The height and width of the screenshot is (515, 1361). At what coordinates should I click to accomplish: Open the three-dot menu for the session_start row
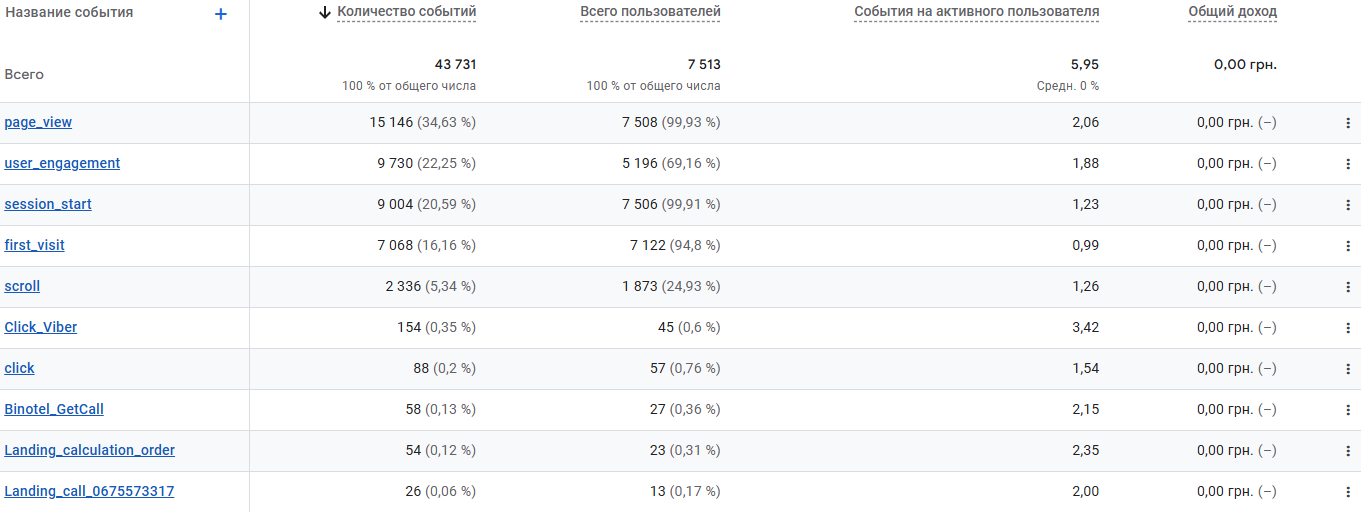coord(1348,205)
